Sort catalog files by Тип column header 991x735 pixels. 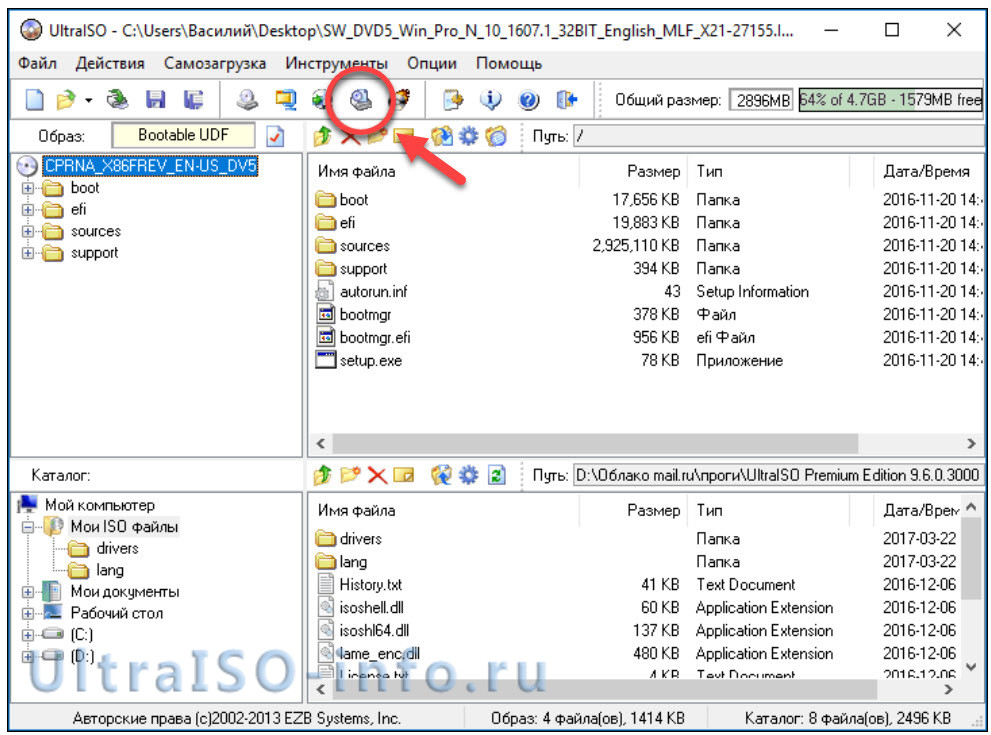pos(768,510)
